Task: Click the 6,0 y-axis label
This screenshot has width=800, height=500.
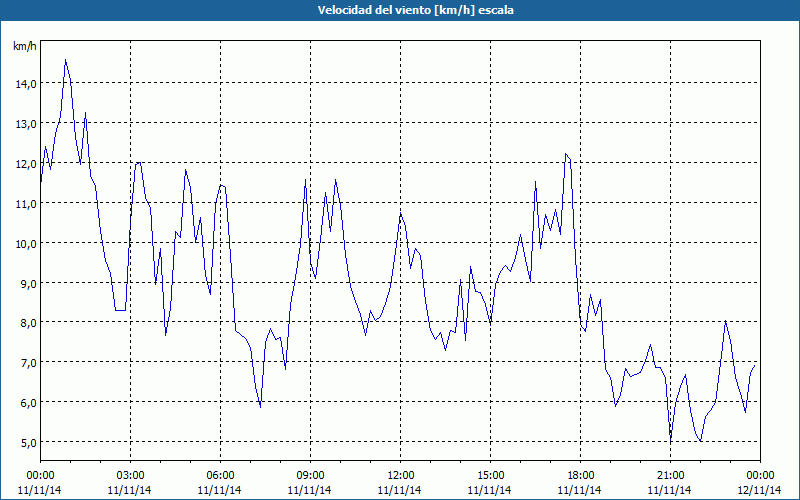Action: 28,403
